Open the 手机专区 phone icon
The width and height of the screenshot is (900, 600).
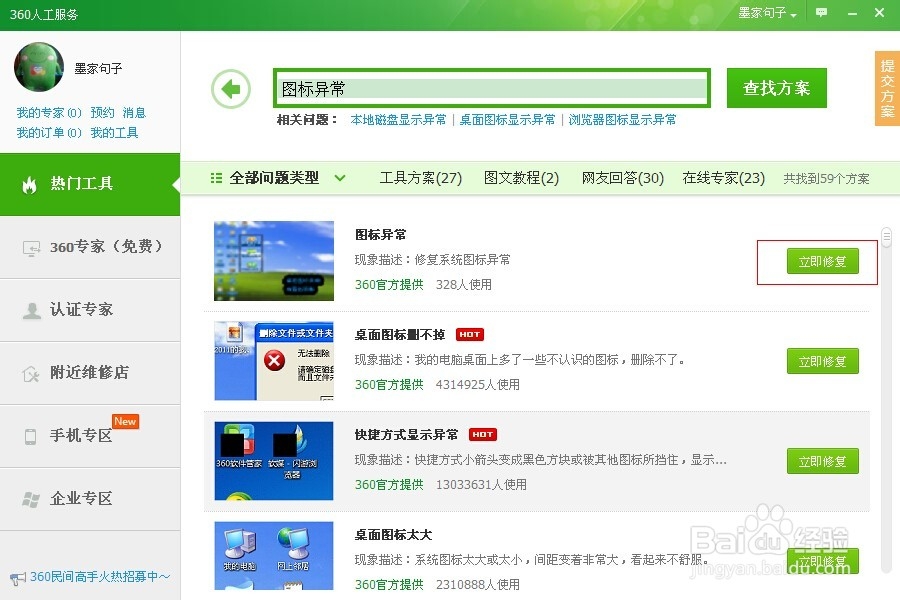pyautogui.click(x=30, y=435)
